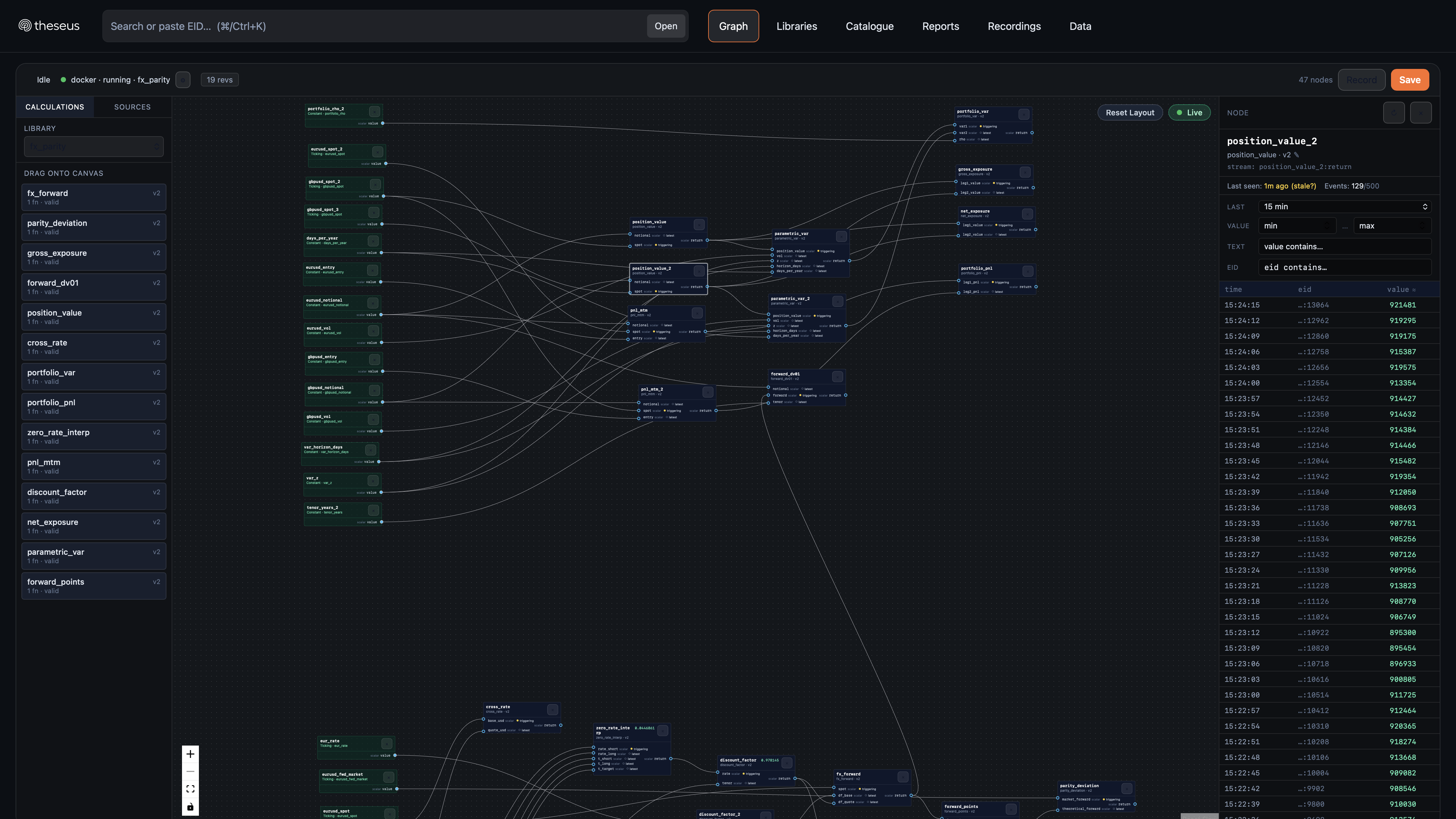Toggle the canvas interactivity lock
Viewport: 1456px width, 819px height.
tap(190, 807)
